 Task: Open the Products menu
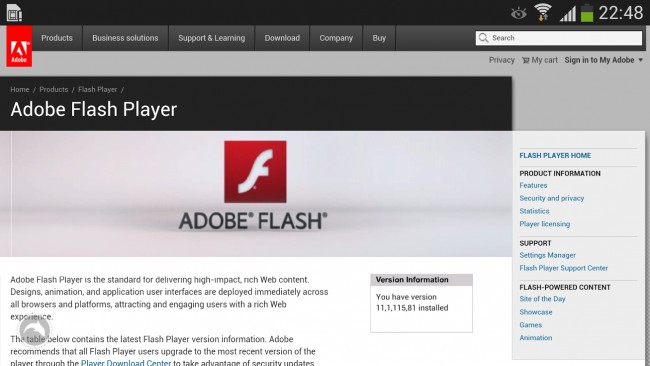pos(57,38)
